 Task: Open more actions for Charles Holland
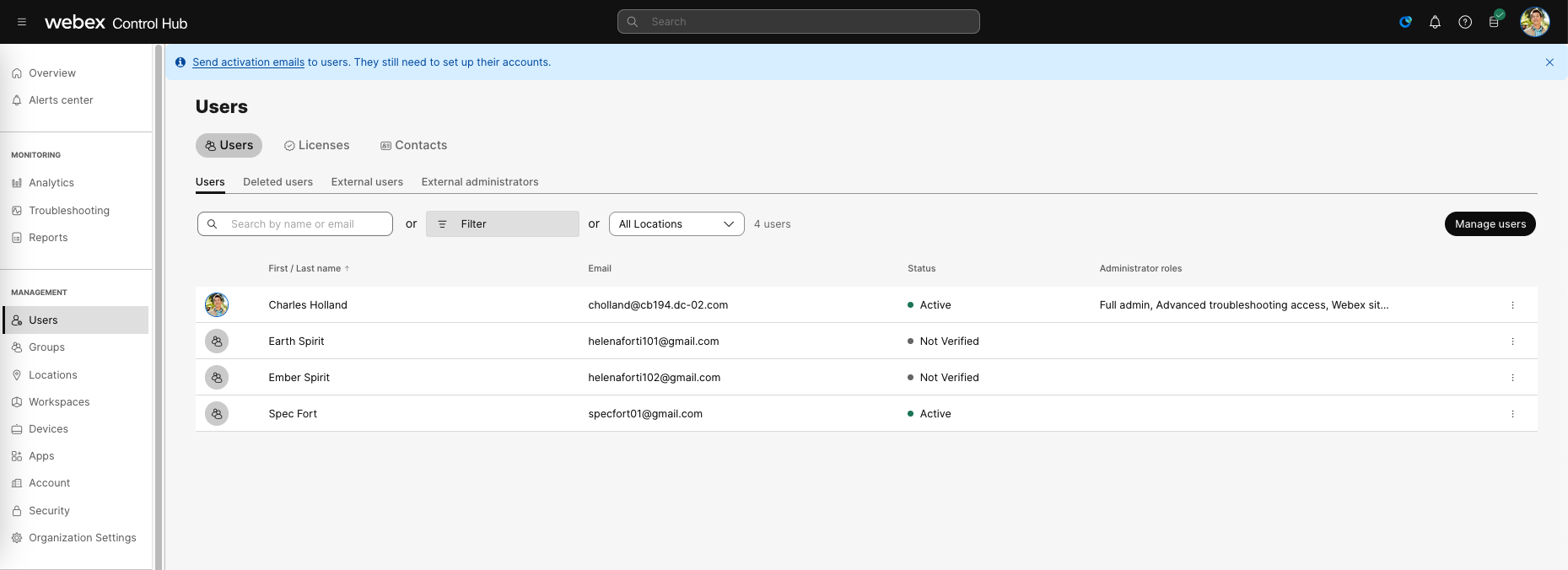(1512, 305)
